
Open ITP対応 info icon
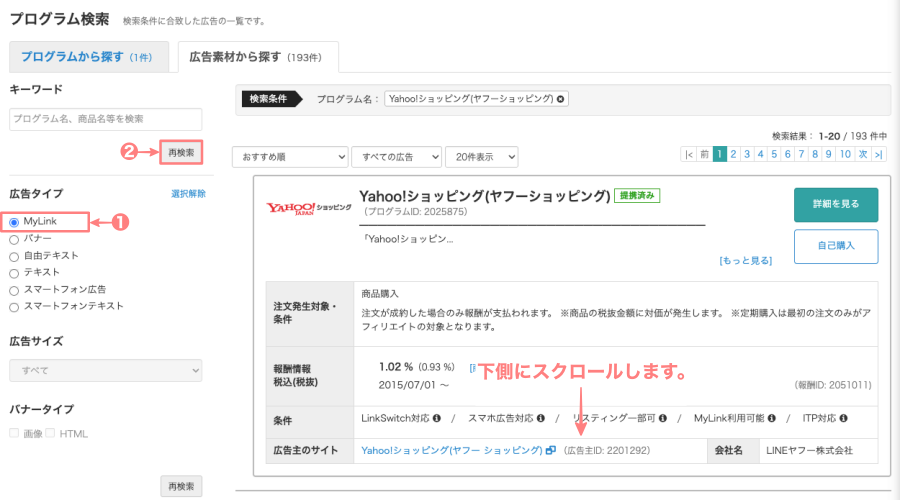click(843, 418)
